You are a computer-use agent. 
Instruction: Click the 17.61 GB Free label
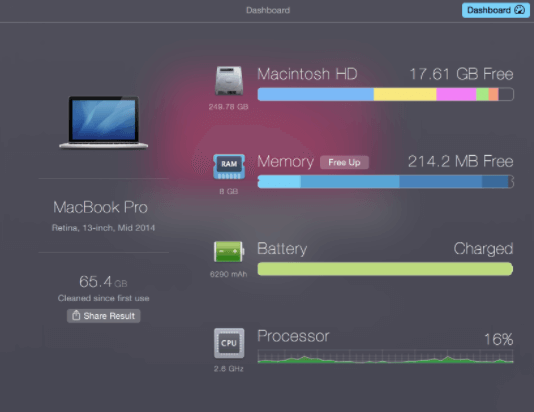461,74
